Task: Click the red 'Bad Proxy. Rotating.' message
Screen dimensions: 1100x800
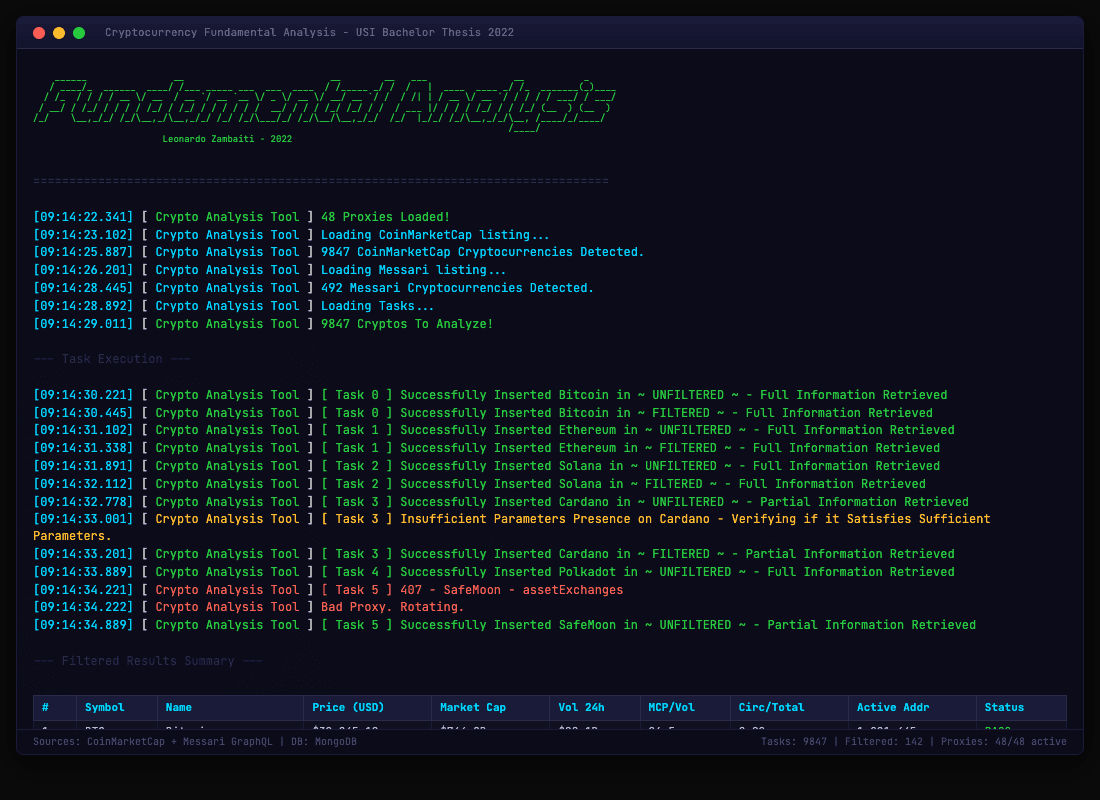Action: pyautogui.click(x=392, y=607)
